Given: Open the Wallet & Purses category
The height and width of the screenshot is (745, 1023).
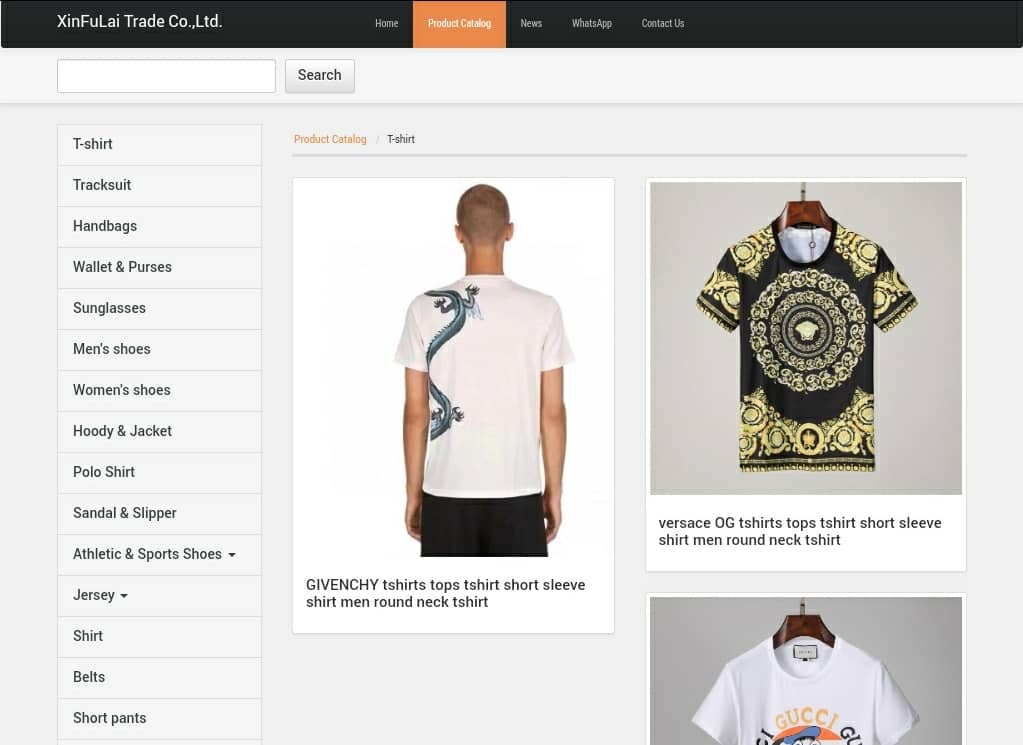Looking at the screenshot, I should 159,267.
